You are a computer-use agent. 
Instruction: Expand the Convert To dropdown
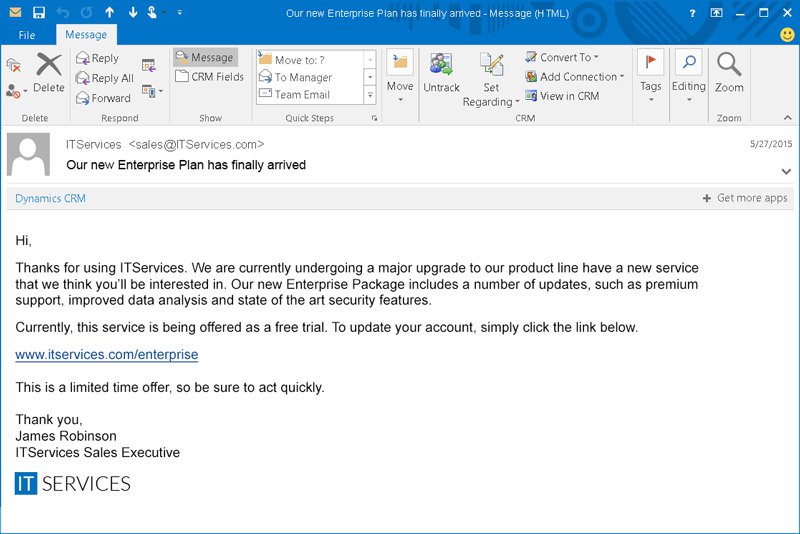click(x=596, y=57)
